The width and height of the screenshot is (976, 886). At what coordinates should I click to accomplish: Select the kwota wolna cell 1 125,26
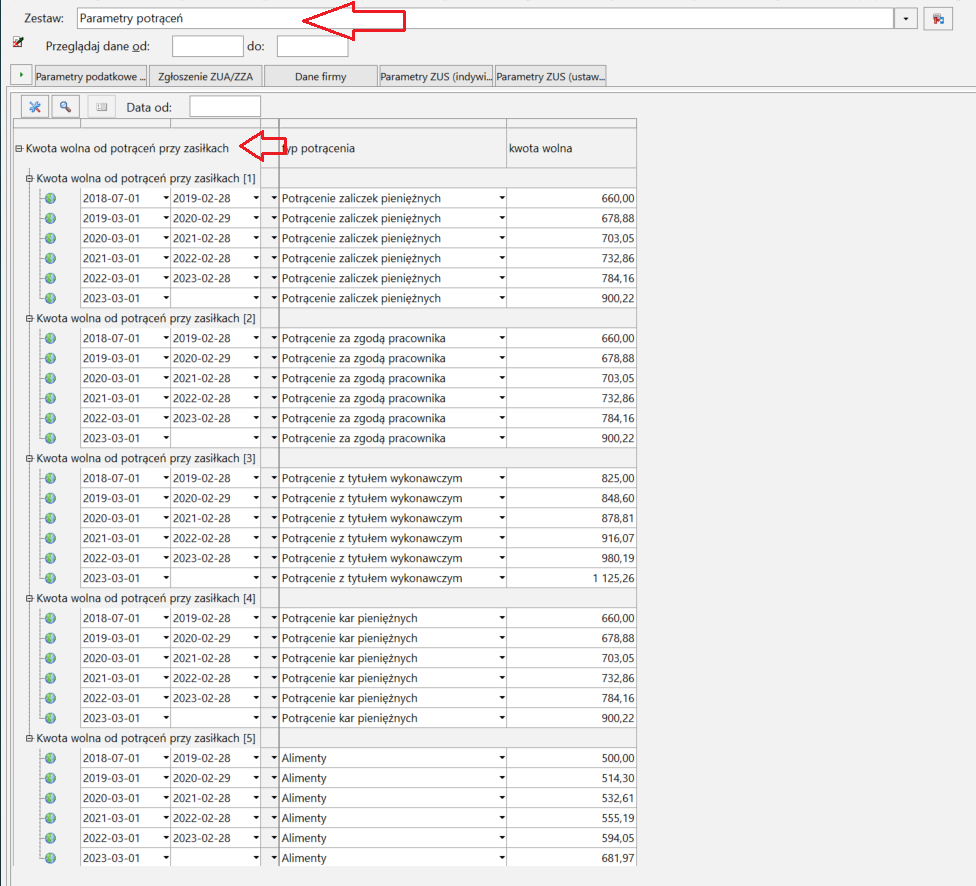point(571,578)
